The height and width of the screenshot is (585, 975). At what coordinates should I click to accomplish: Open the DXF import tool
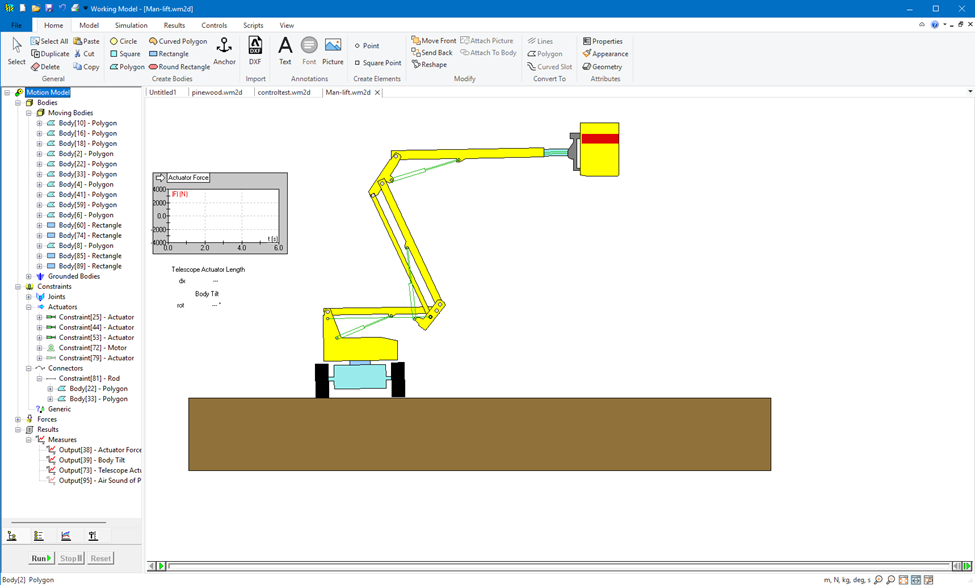click(x=255, y=48)
